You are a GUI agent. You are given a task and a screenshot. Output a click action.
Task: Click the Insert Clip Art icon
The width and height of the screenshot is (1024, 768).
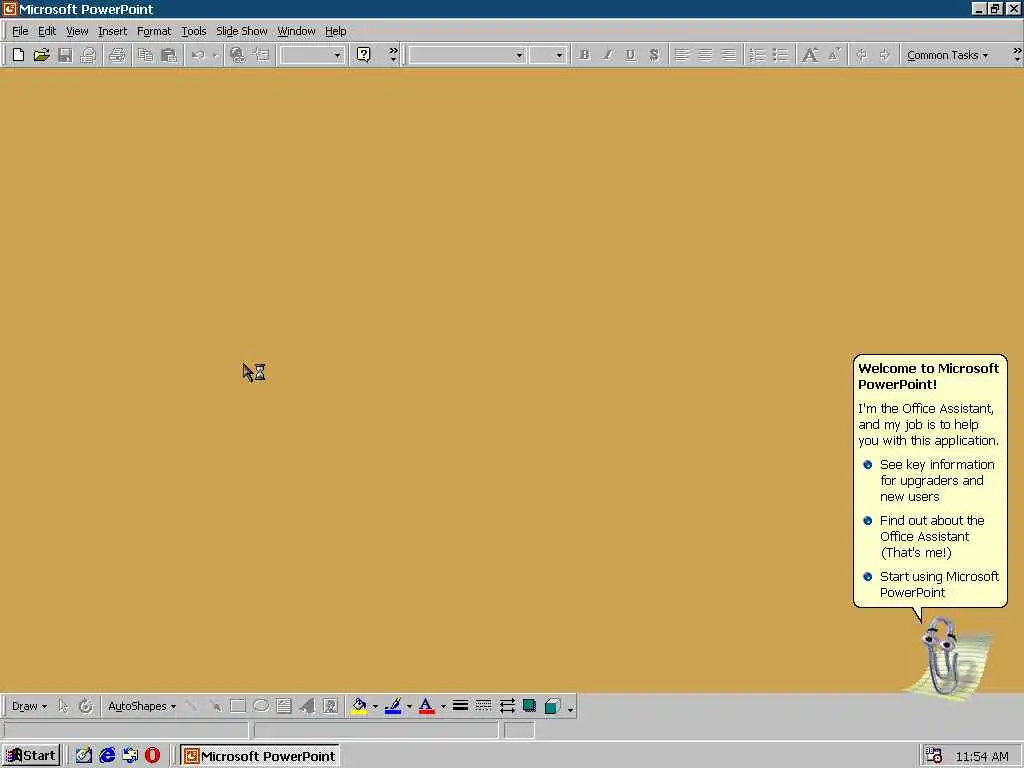tap(330, 706)
